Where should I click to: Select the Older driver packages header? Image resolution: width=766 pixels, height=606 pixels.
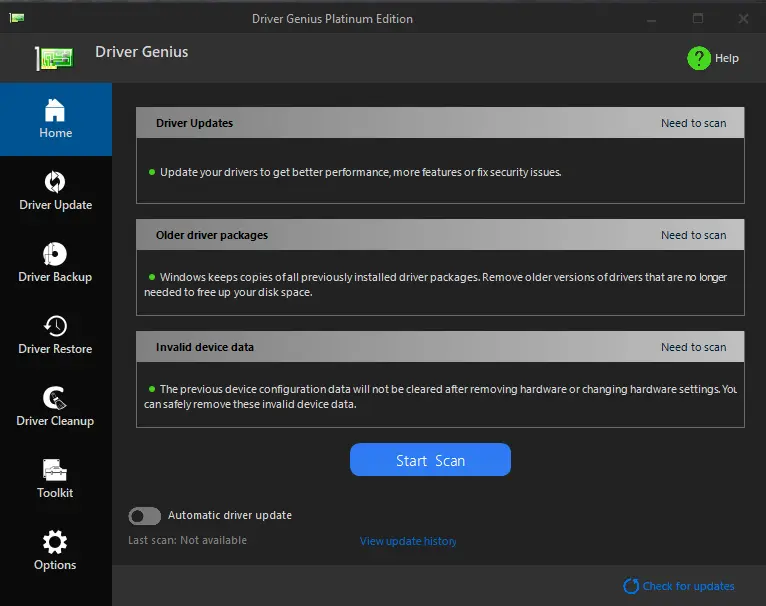click(440, 235)
